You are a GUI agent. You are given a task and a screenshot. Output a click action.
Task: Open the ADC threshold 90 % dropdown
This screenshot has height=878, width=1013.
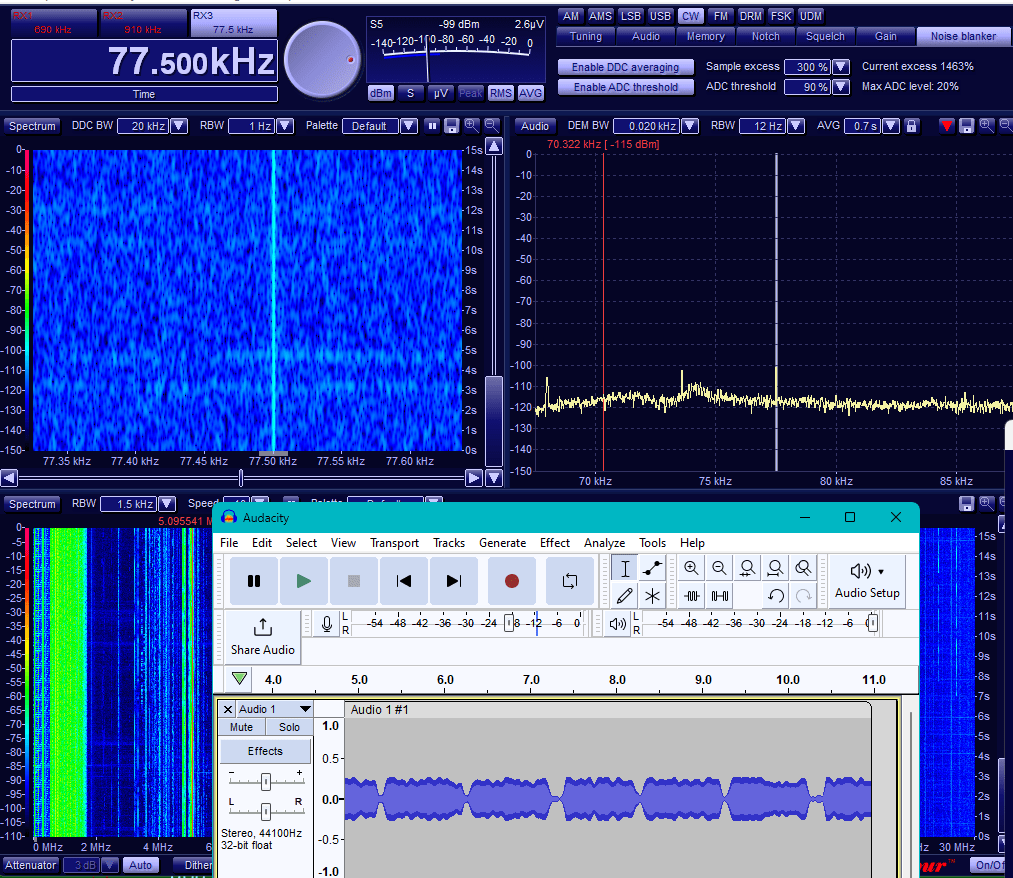coord(841,87)
